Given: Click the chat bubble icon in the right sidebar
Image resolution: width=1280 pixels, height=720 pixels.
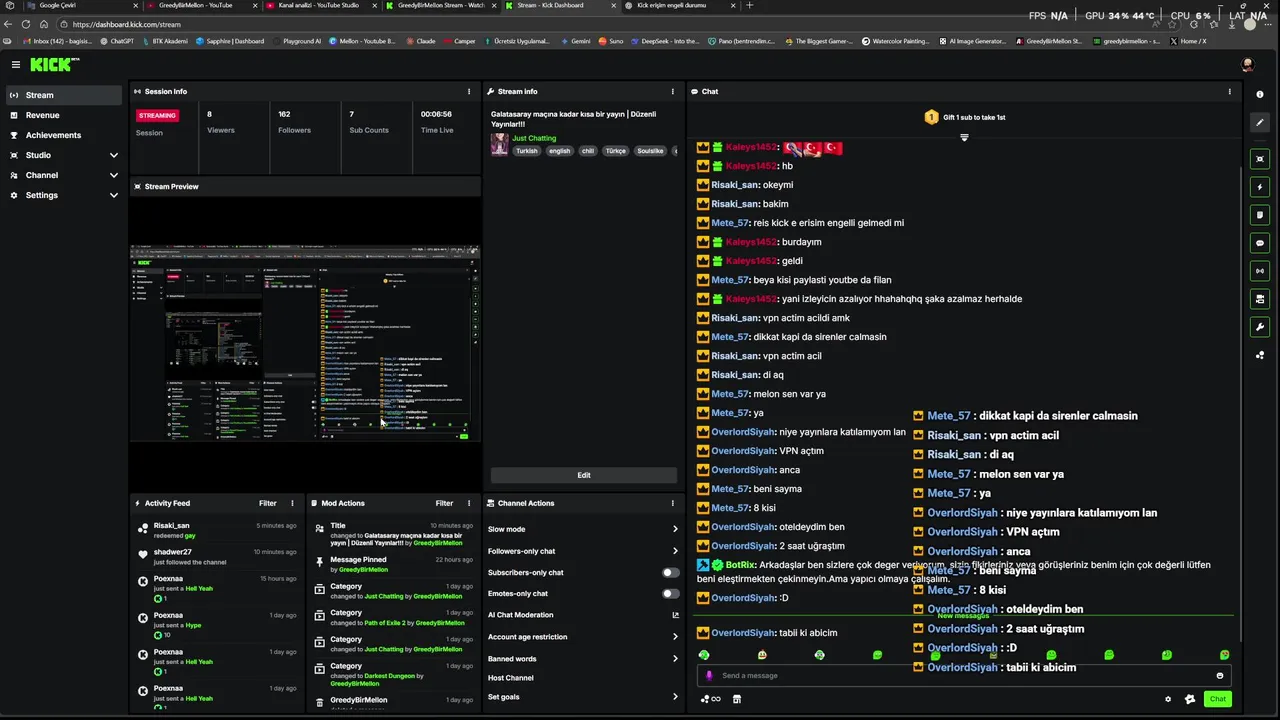Looking at the screenshot, I should pyautogui.click(x=1259, y=243).
